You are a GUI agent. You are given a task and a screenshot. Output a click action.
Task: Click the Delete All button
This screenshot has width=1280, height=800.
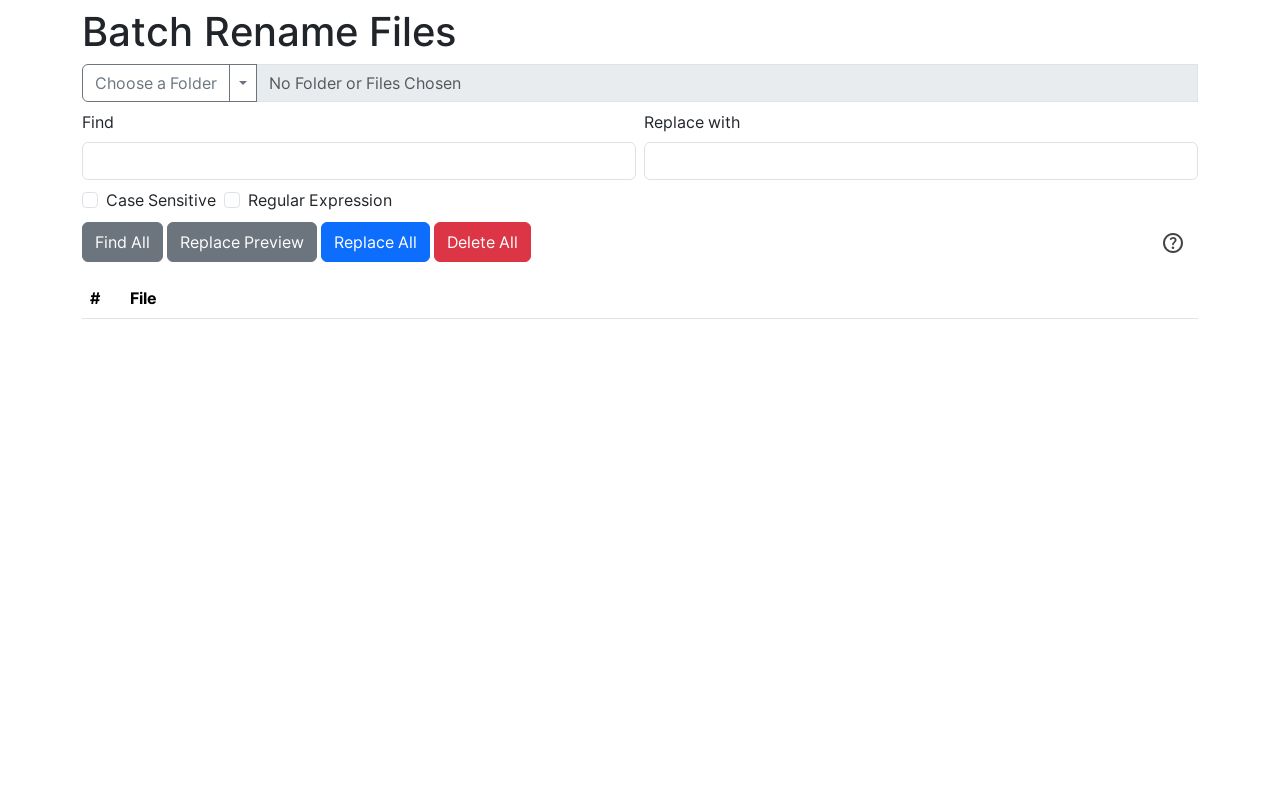[482, 242]
